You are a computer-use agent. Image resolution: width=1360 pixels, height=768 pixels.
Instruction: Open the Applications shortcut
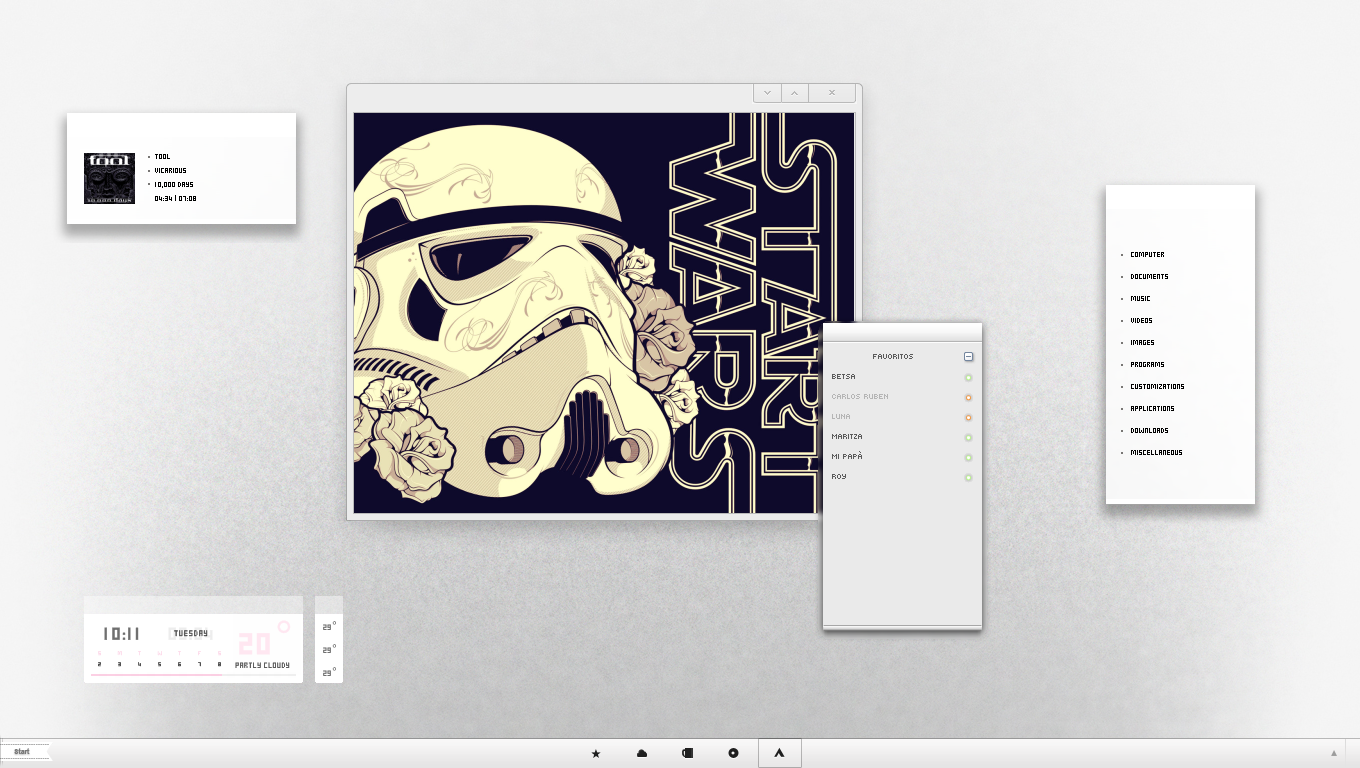[1152, 409]
